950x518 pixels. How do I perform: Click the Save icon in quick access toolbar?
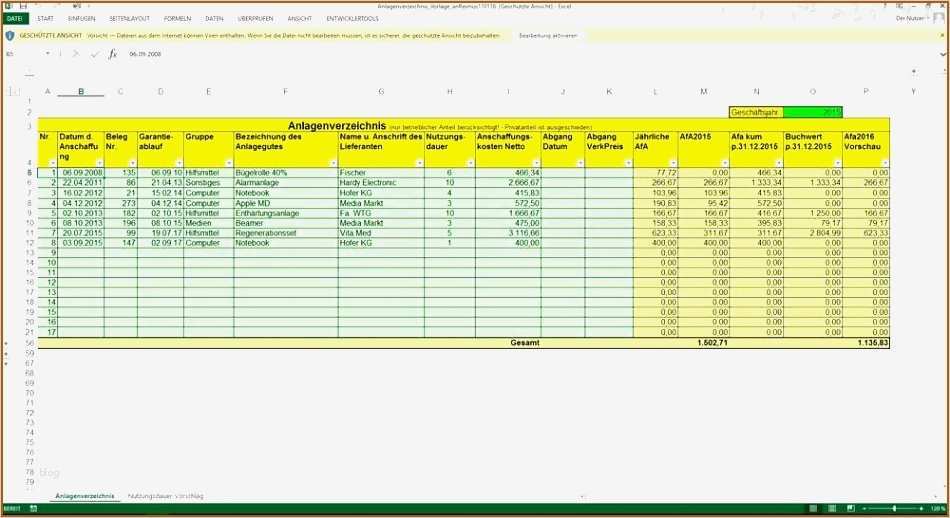coord(23,6)
